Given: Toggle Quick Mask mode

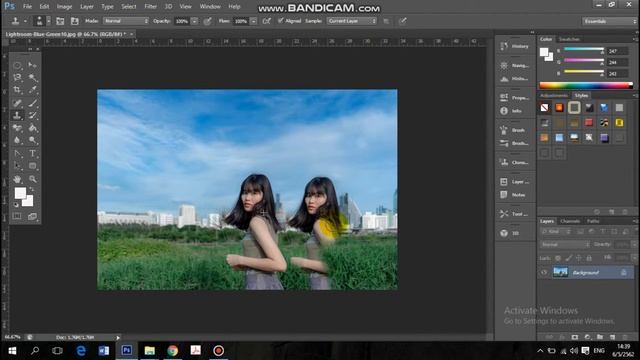Looking at the screenshot, I should point(17,216).
